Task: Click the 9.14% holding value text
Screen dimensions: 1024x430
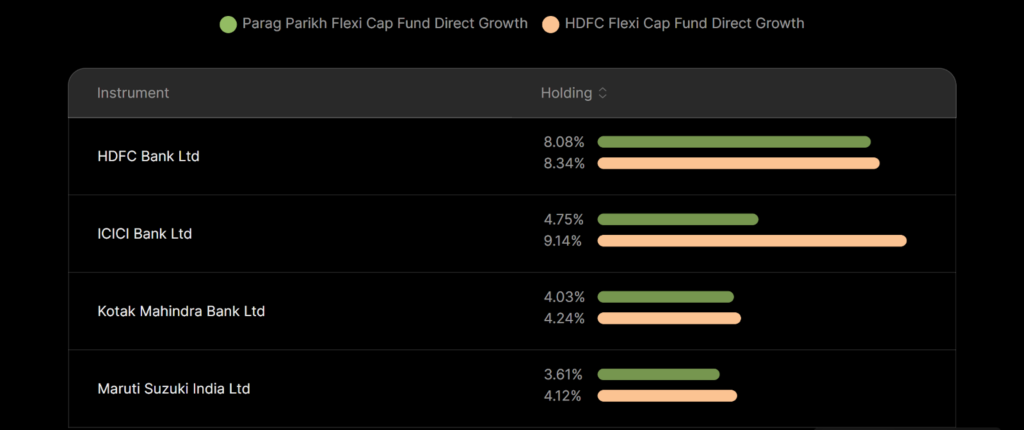Action: (x=563, y=241)
